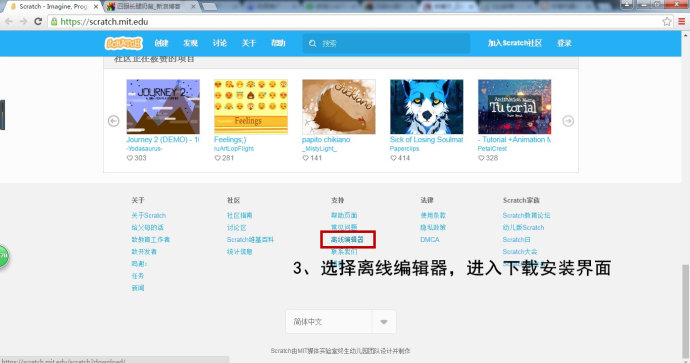Click the Scratch大会 footer link
This screenshot has height=363, width=690.
[520, 252]
